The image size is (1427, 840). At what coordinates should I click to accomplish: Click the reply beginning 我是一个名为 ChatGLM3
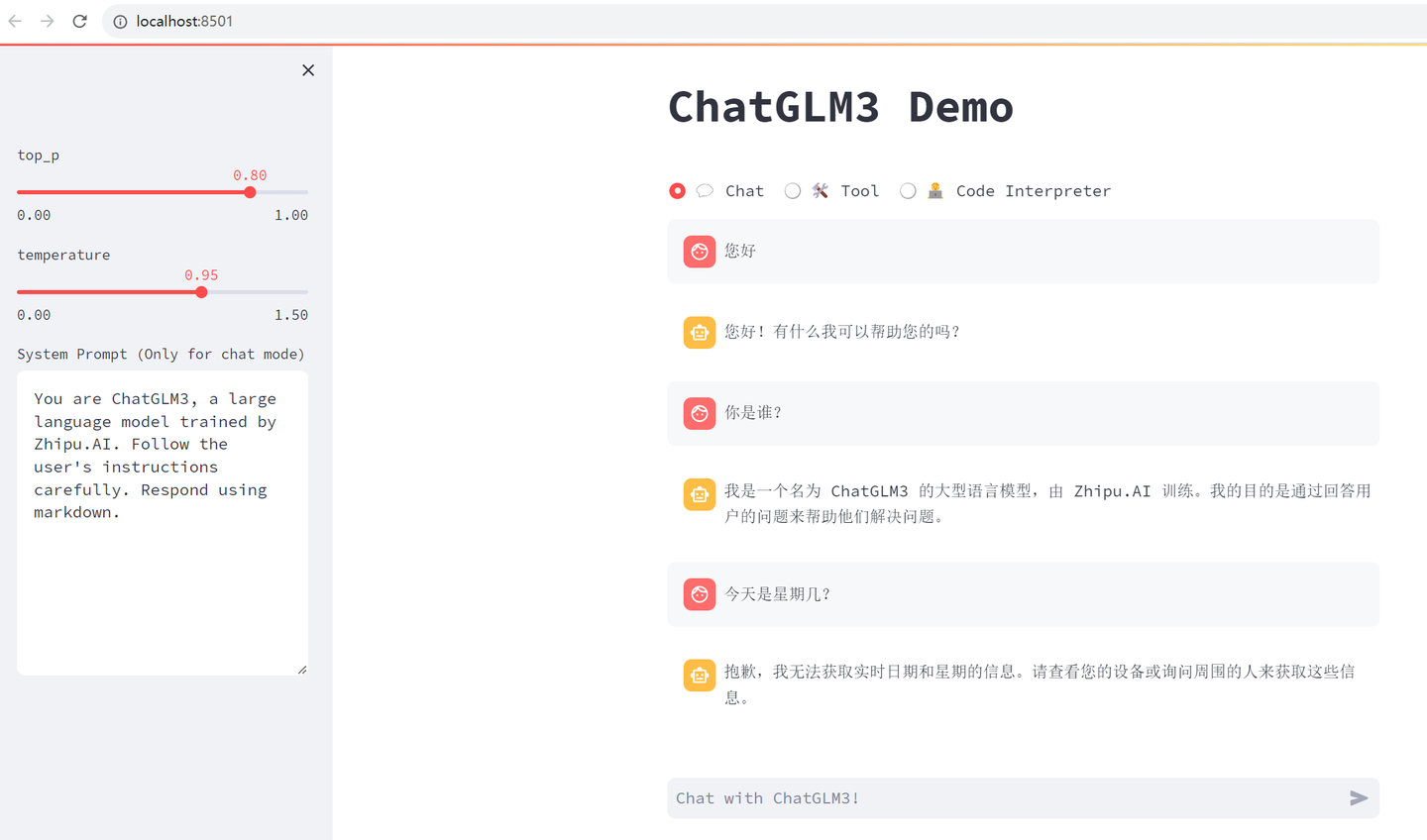[x=1047, y=503]
